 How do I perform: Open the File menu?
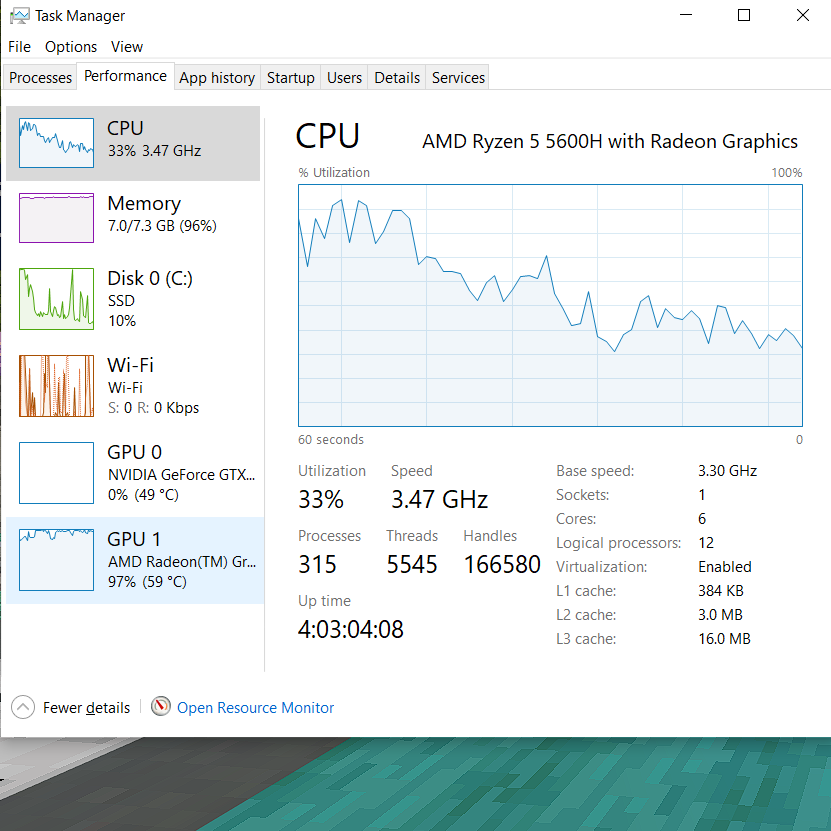[19, 47]
